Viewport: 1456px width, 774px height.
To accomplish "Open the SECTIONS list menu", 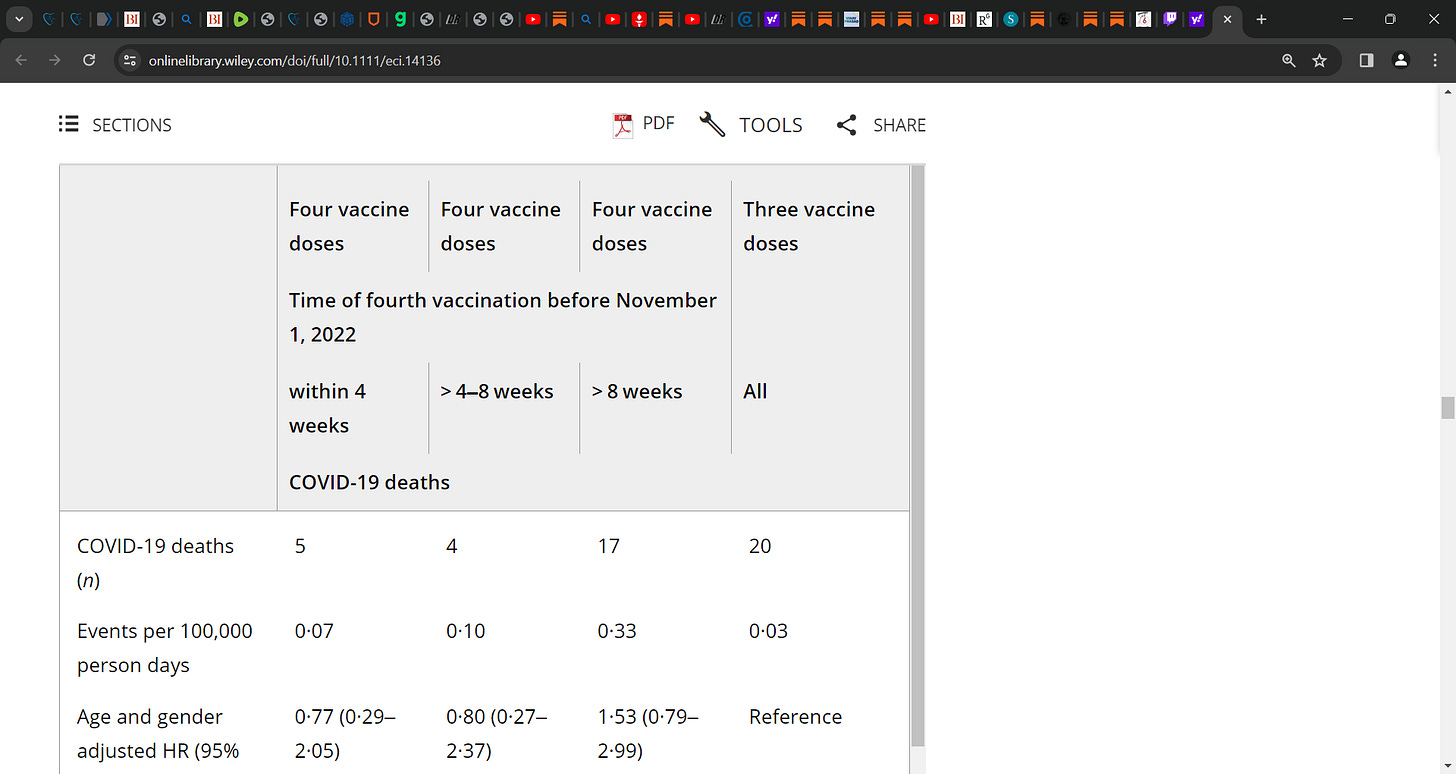I will point(115,125).
